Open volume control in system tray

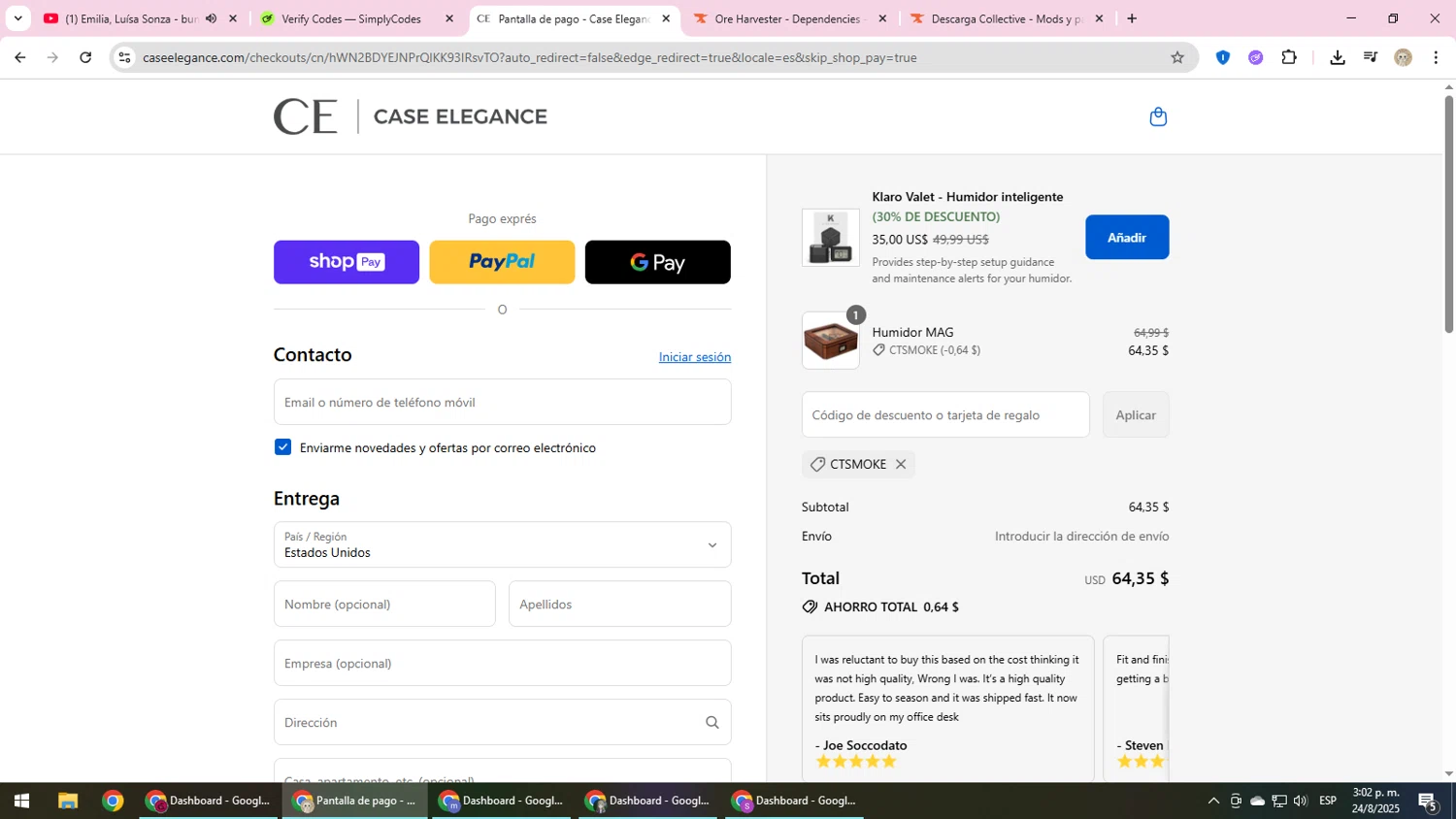pyautogui.click(x=1301, y=801)
